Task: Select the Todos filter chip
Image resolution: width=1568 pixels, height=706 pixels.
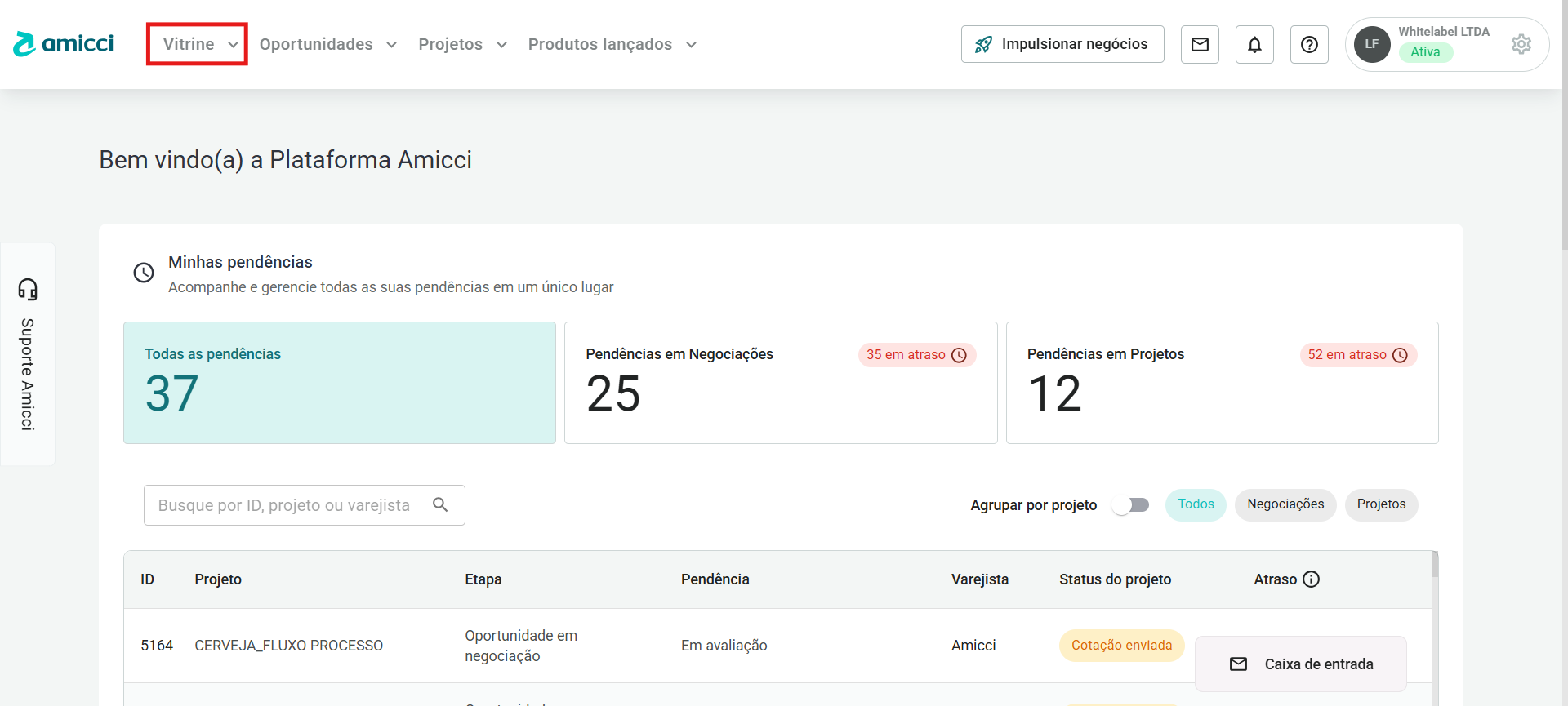Action: 1196,504
